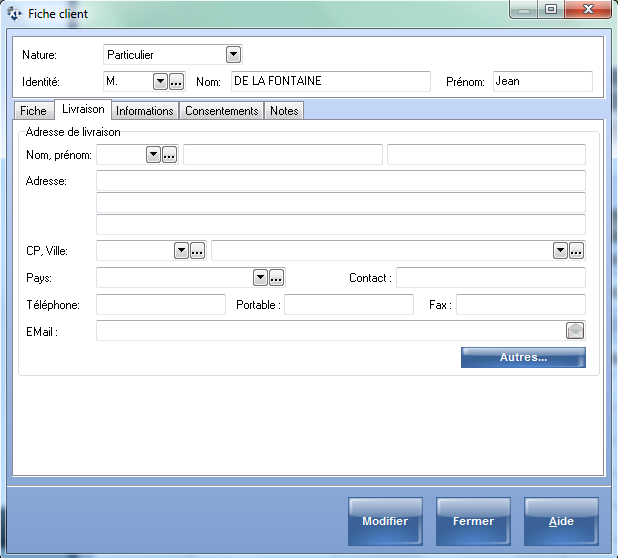
Task: Click the Fermer button
Action: coord(473,521)
